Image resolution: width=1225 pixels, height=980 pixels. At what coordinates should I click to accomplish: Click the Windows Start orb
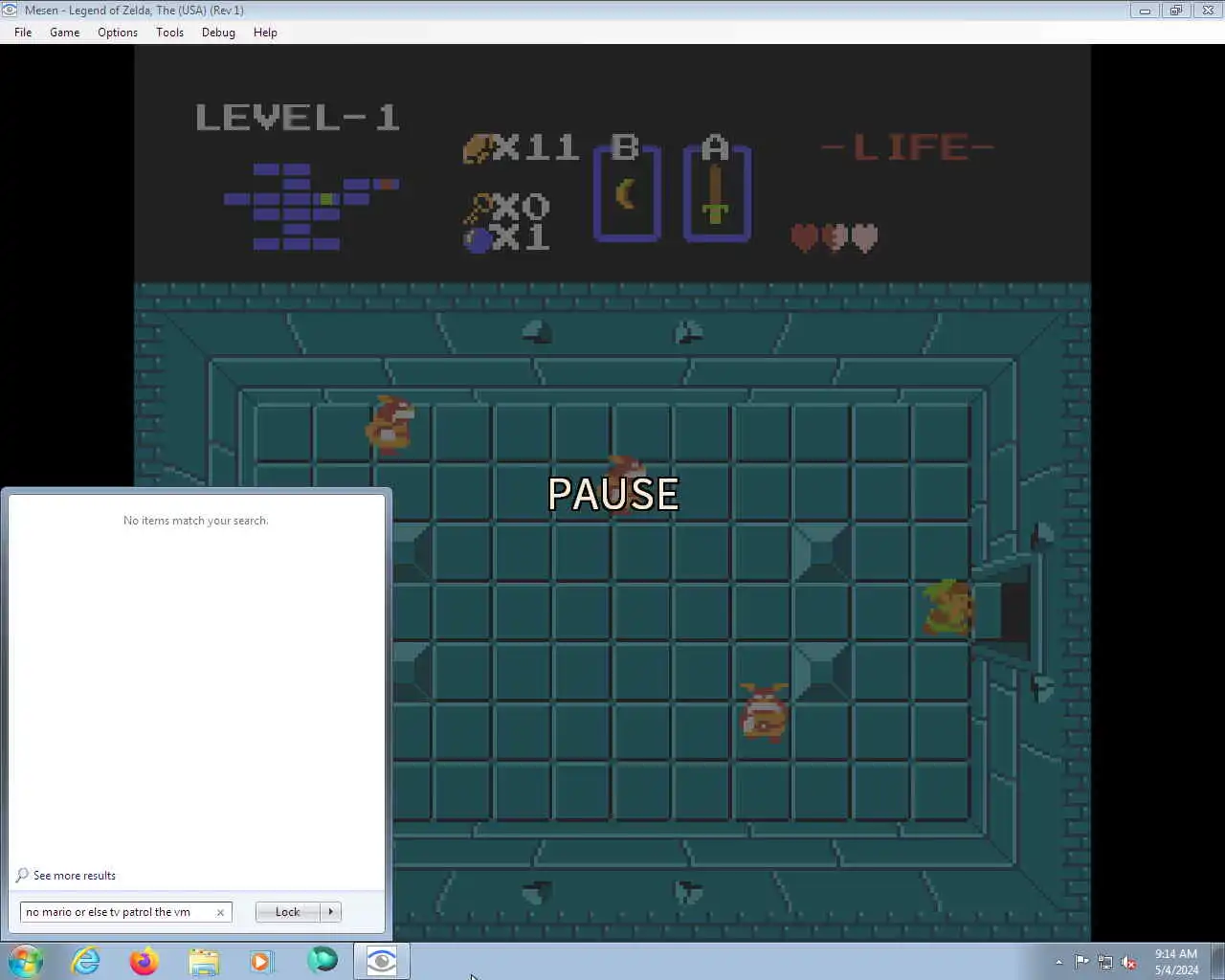26,960
